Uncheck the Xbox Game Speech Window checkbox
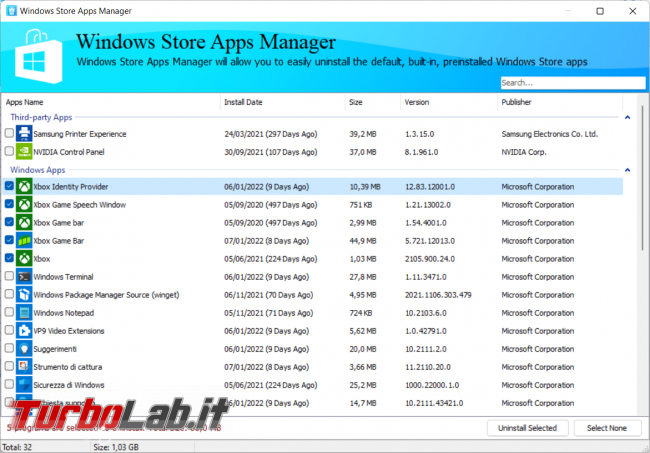Image resolution: width=650 pixels, height=453 pixels. [x=9, y=204]
